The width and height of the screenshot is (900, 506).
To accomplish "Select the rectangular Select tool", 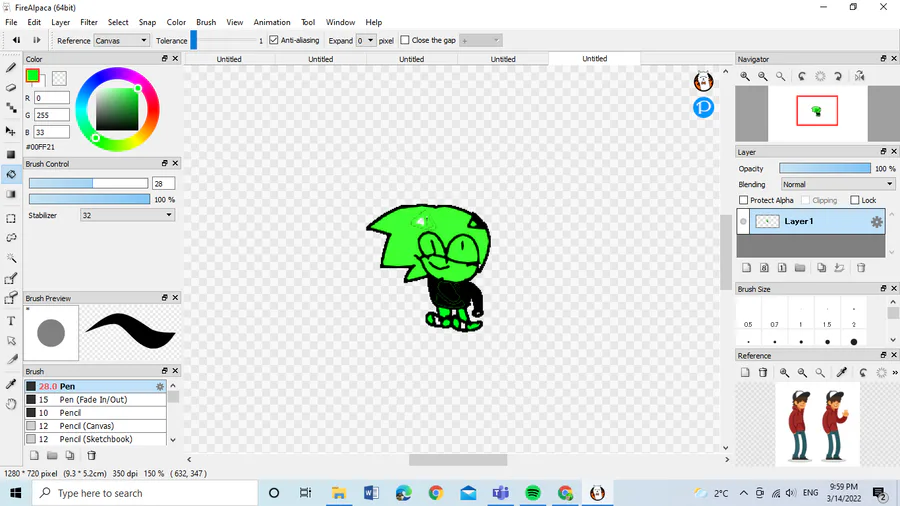I will pyautogui.click(x=11, y=219).
